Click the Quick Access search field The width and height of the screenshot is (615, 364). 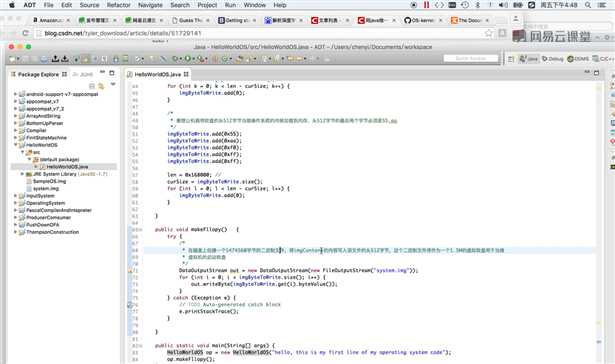(471, 58)
